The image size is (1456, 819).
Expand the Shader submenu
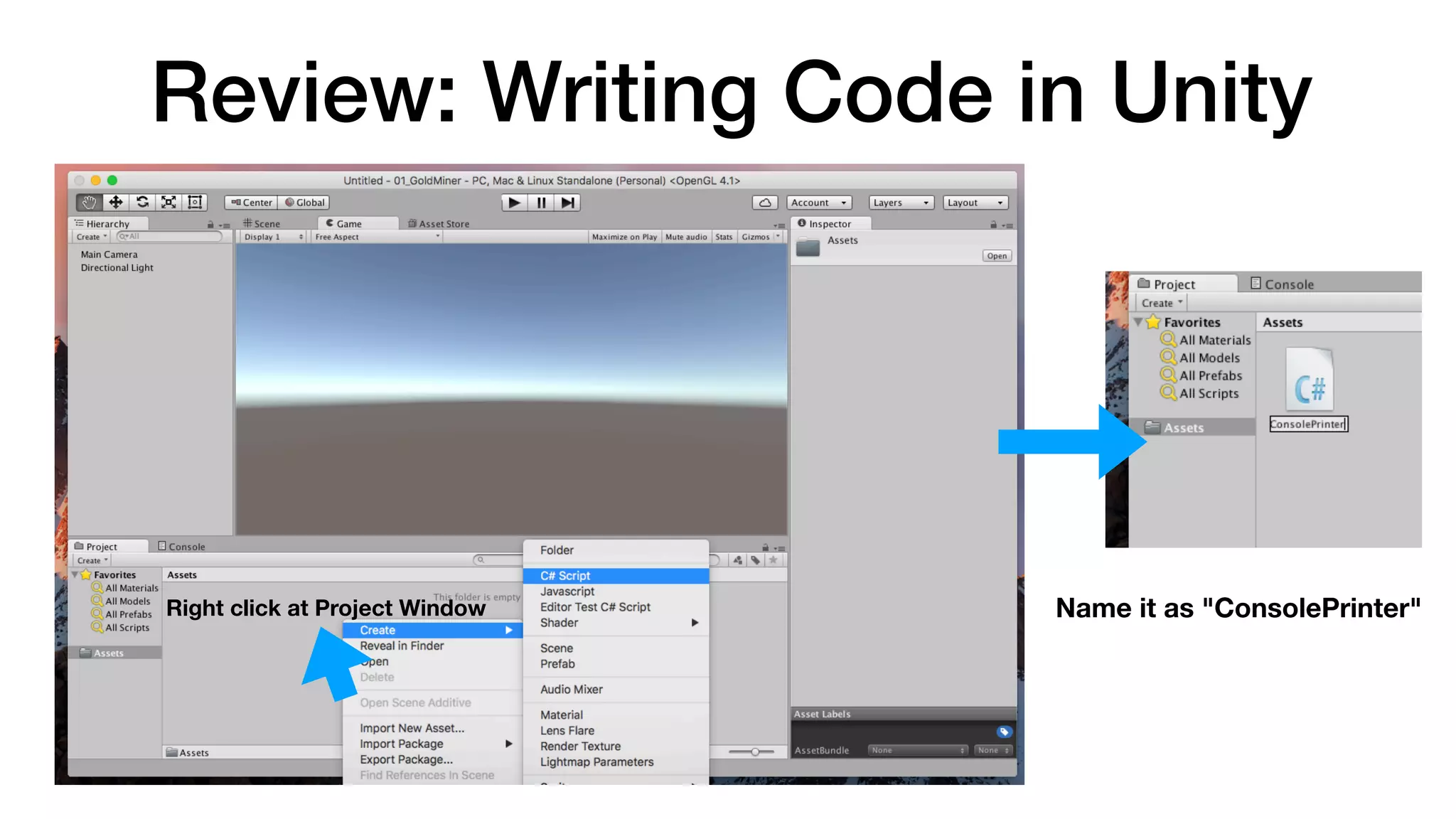[616, 623]
